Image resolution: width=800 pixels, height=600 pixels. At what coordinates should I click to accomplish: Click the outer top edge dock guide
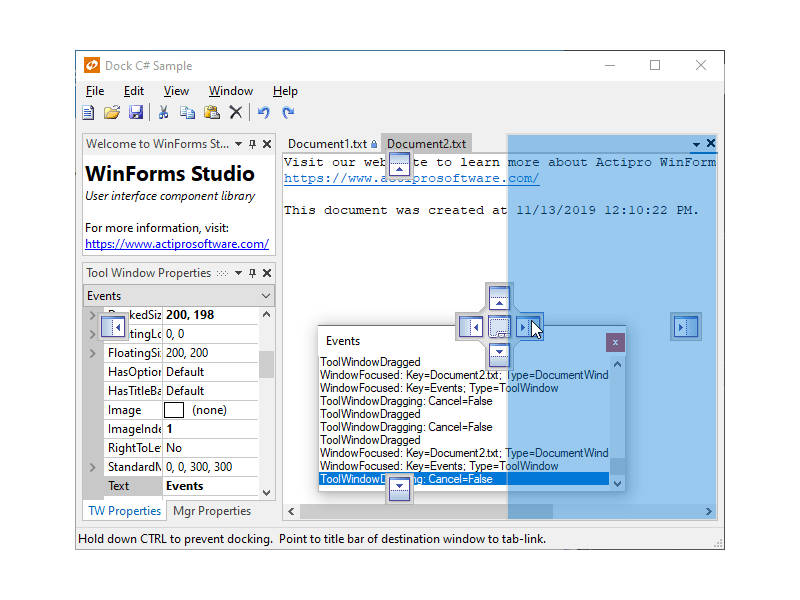pyautogui.click(x=399, y=164)
